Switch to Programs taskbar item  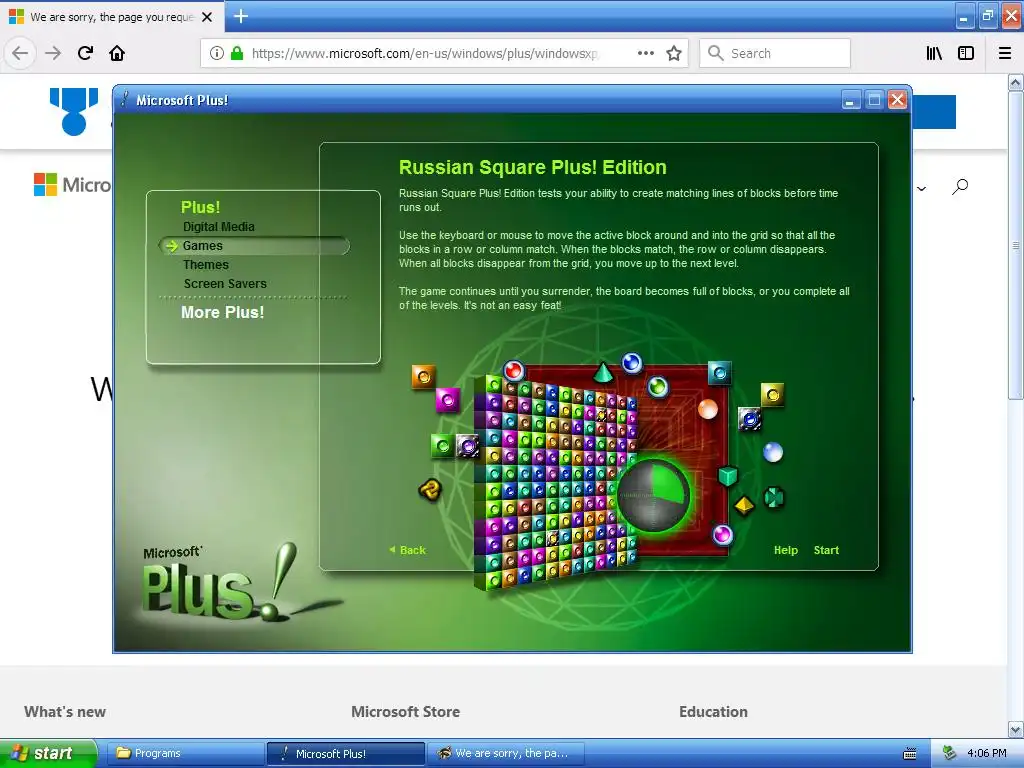click(x=185, y=753)
